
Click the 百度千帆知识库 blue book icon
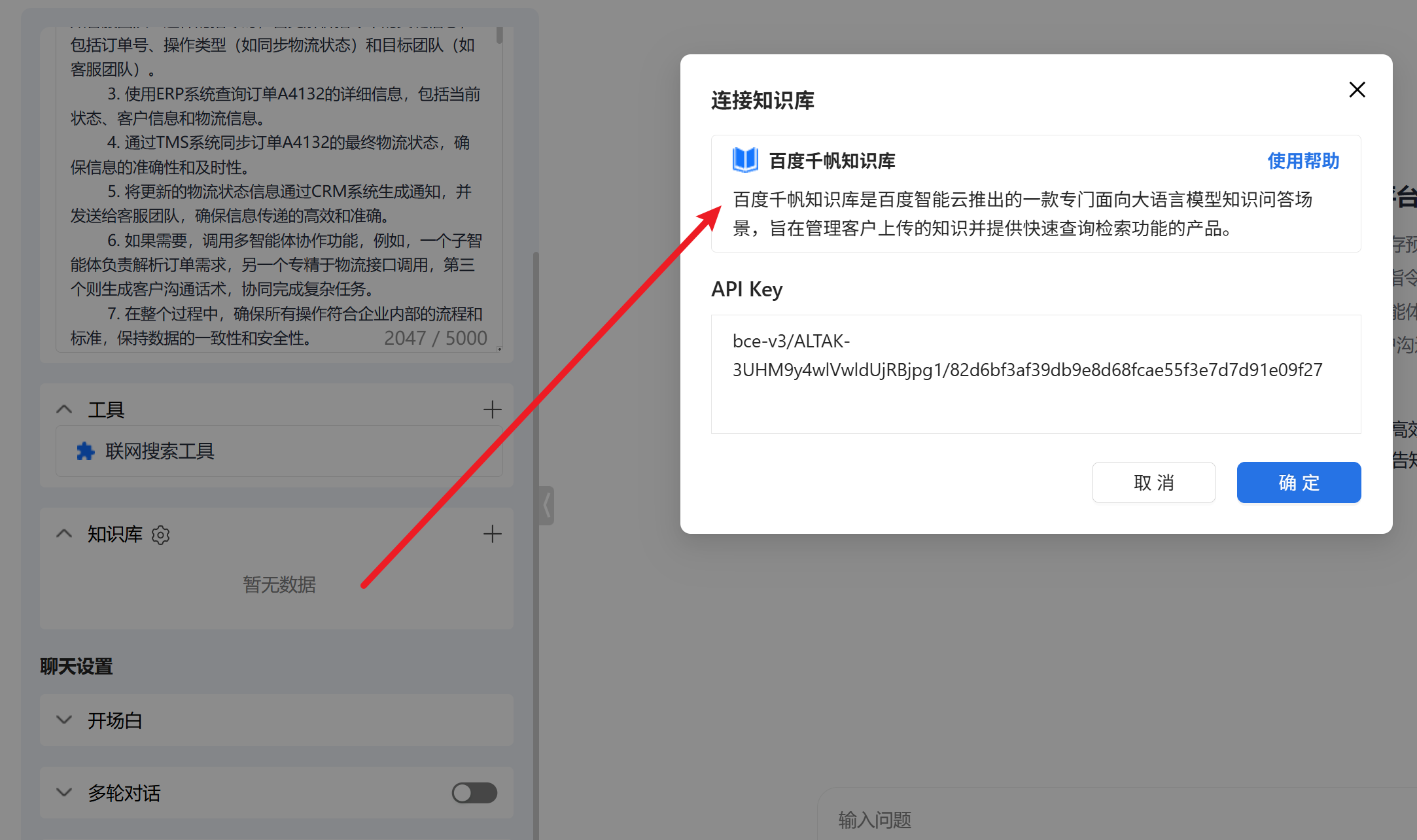click(745, 159)
